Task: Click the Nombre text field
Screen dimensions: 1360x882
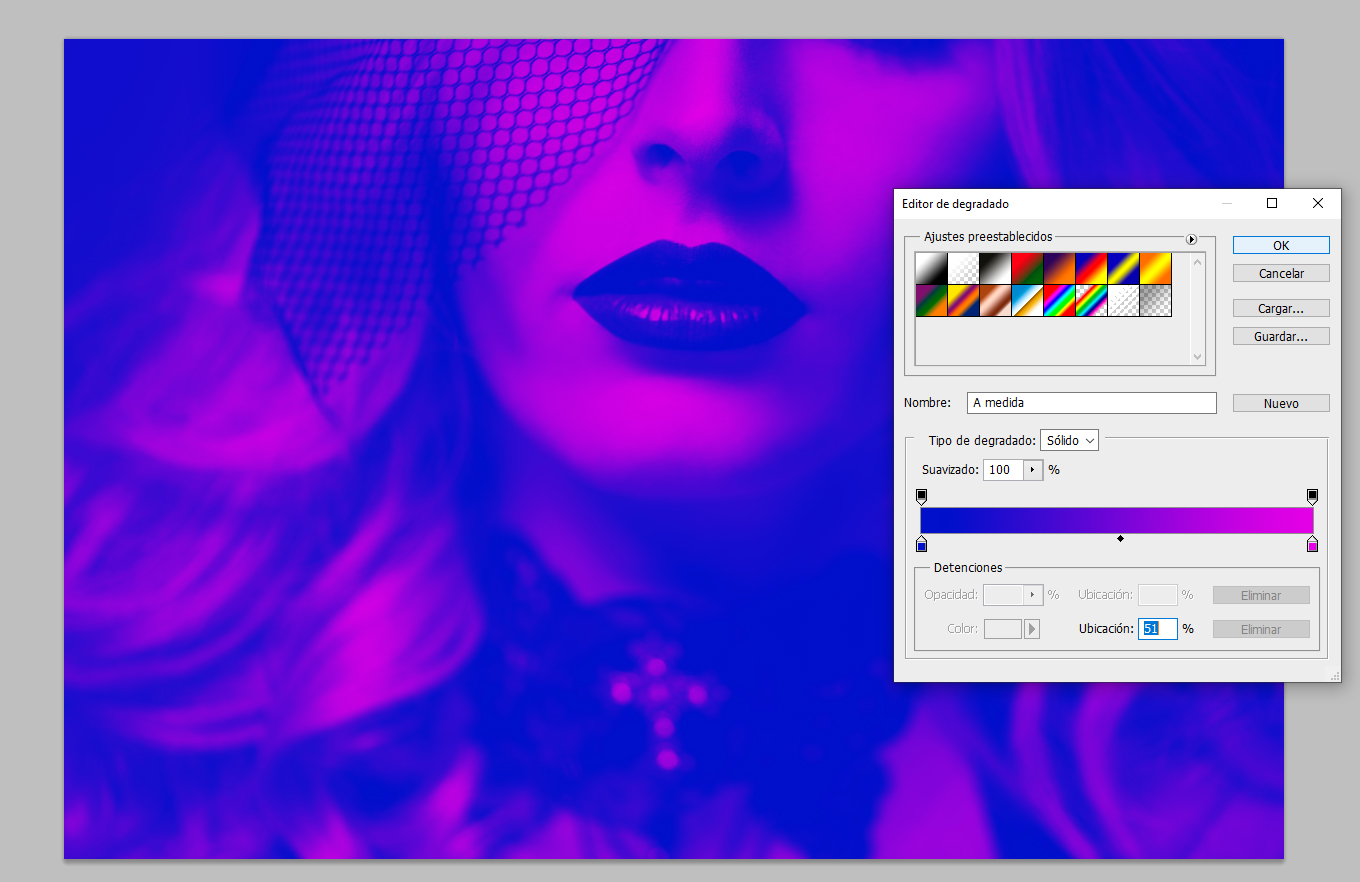Action: (x=1090, y=402)
